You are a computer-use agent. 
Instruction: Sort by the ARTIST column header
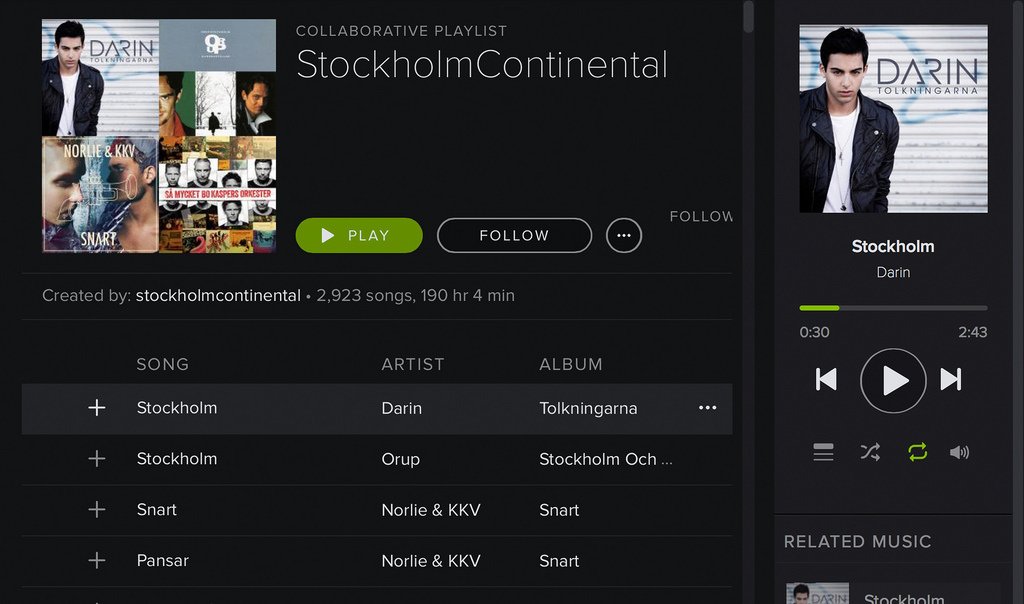(x=412, y=365)
